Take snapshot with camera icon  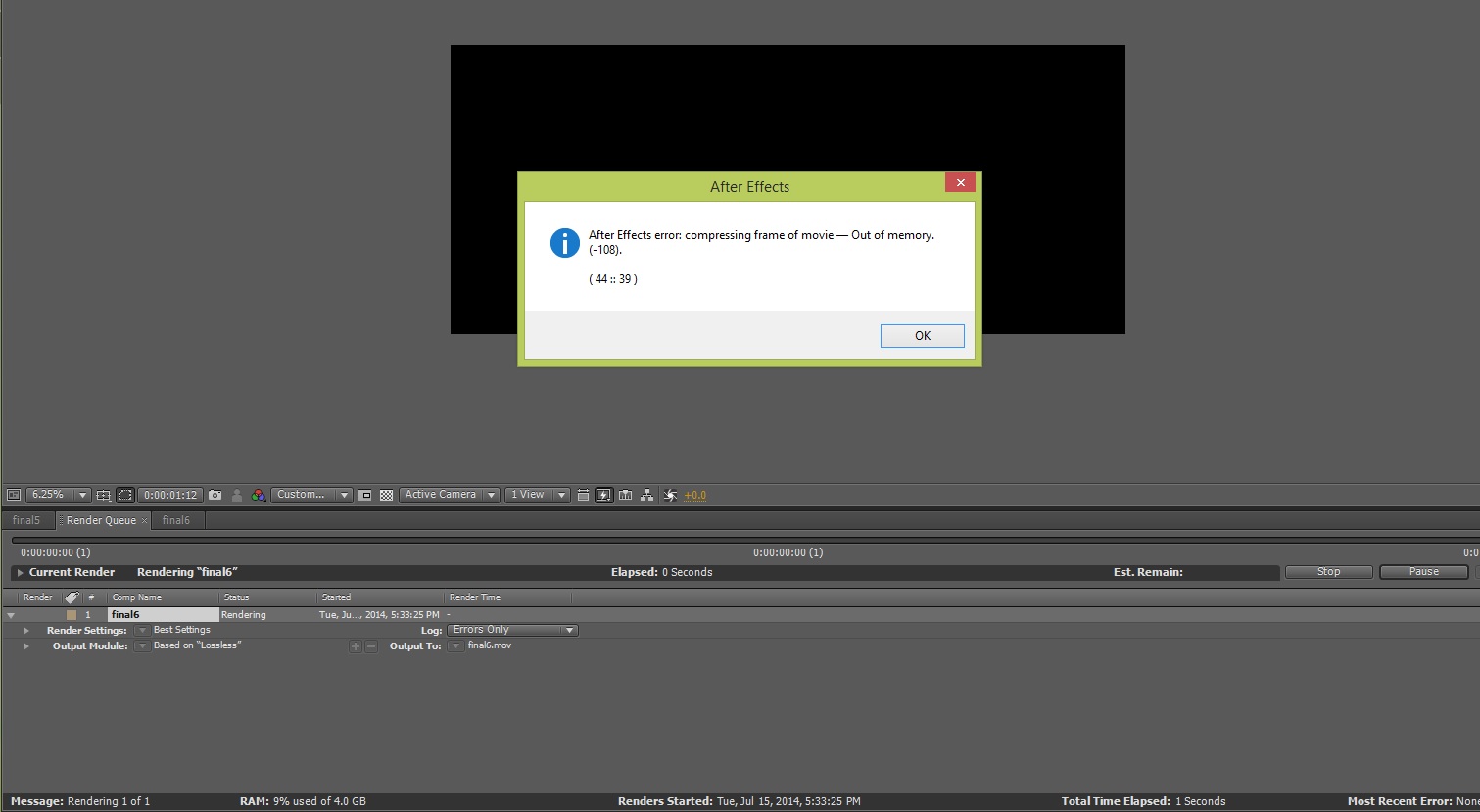coord(215,495)
